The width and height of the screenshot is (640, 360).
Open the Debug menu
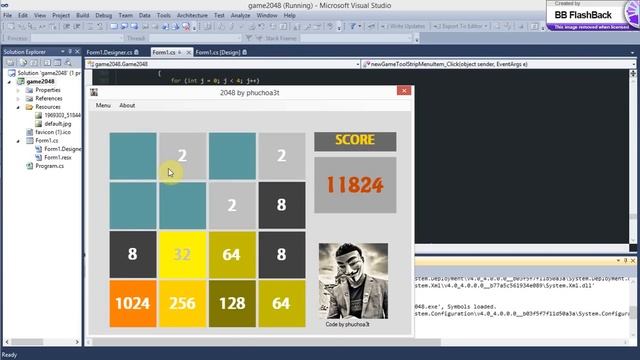click(103, 16)
